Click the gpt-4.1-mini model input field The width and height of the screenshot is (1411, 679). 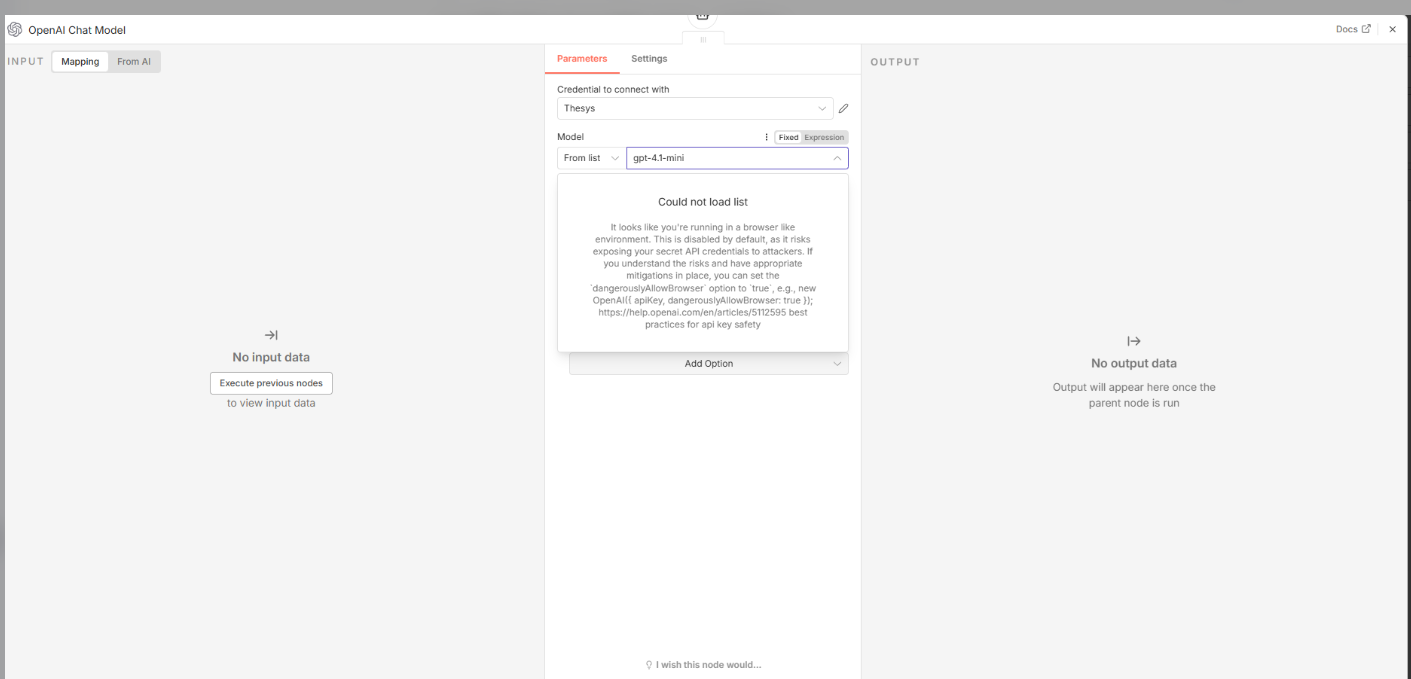(737, 158)
